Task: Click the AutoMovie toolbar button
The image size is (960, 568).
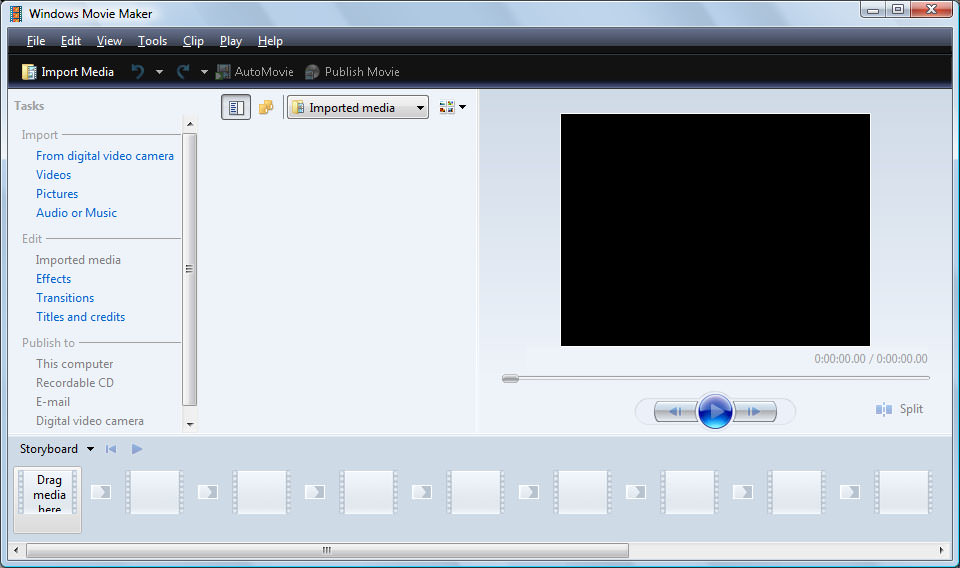Action: 254,72
